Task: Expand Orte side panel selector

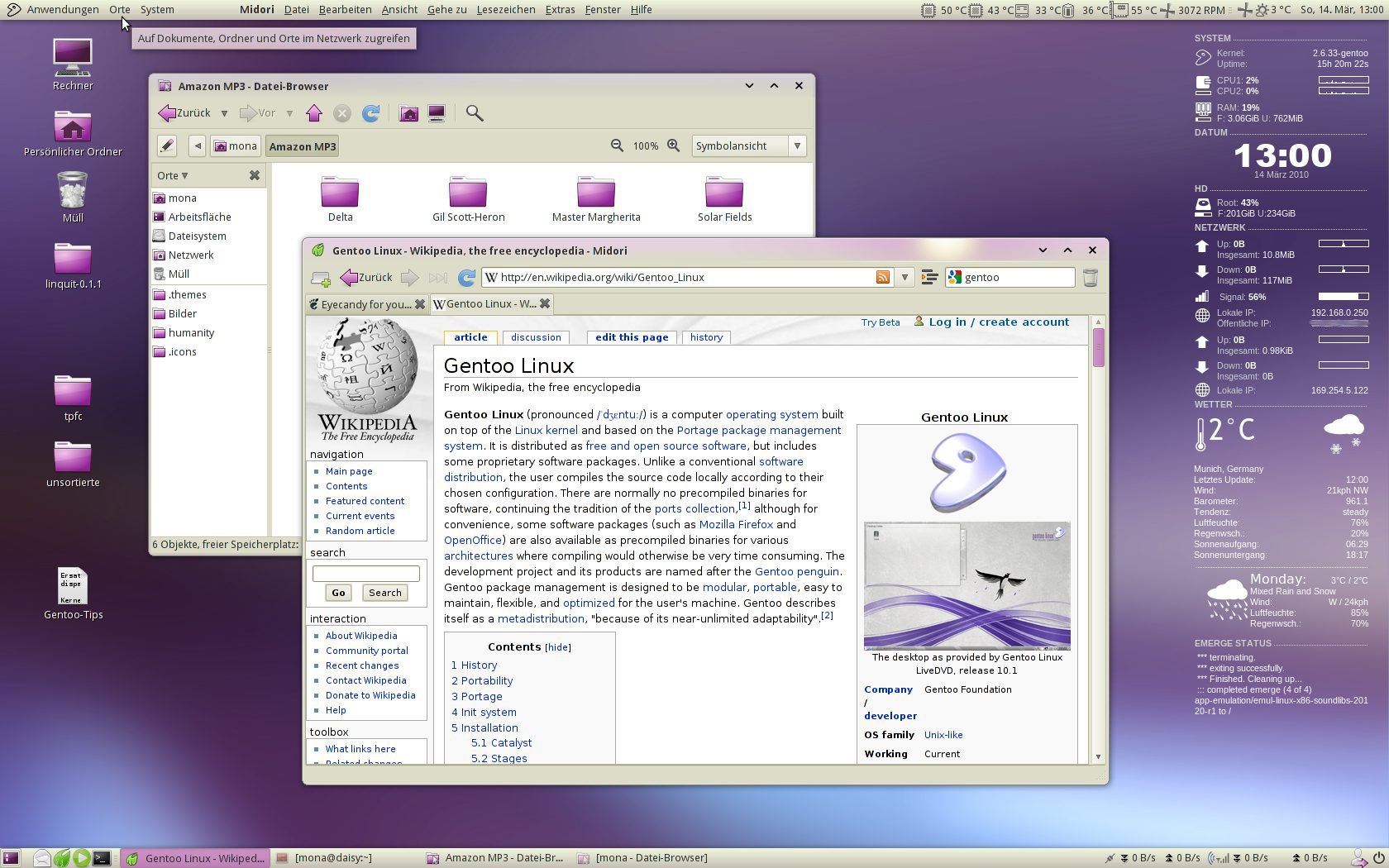Action: pyautogui.click(x=173, y=175)
